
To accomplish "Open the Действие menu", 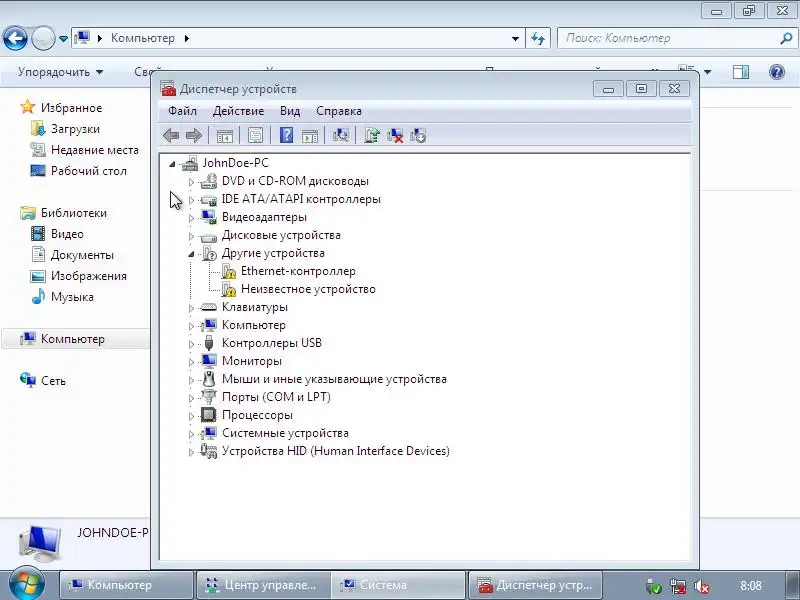I will [238, 111].
